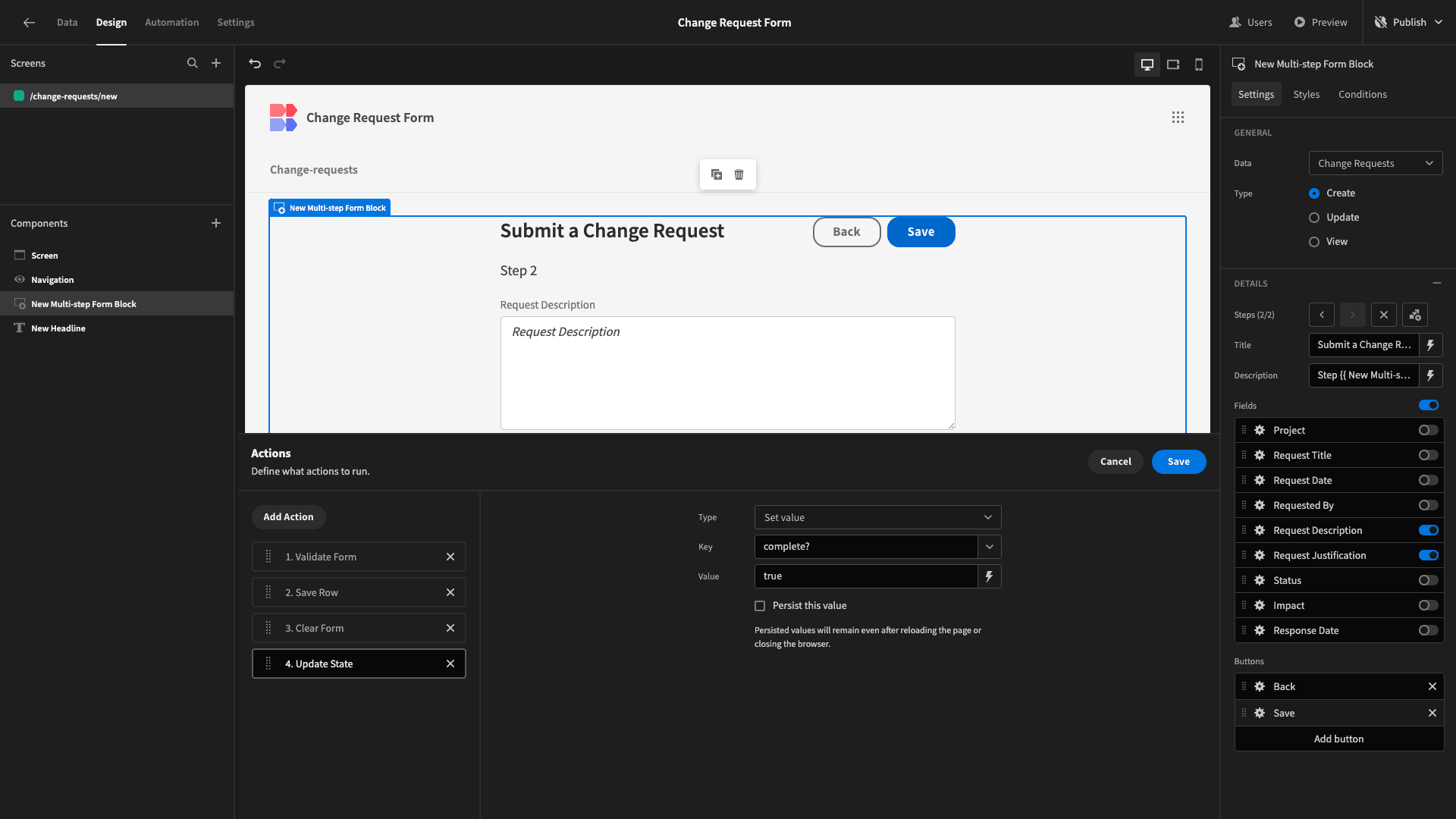Image resolution: width=1456 pixels, height=819 pixels.
Task: Switch to desktop preview size
Action: tap(1147, 64)
